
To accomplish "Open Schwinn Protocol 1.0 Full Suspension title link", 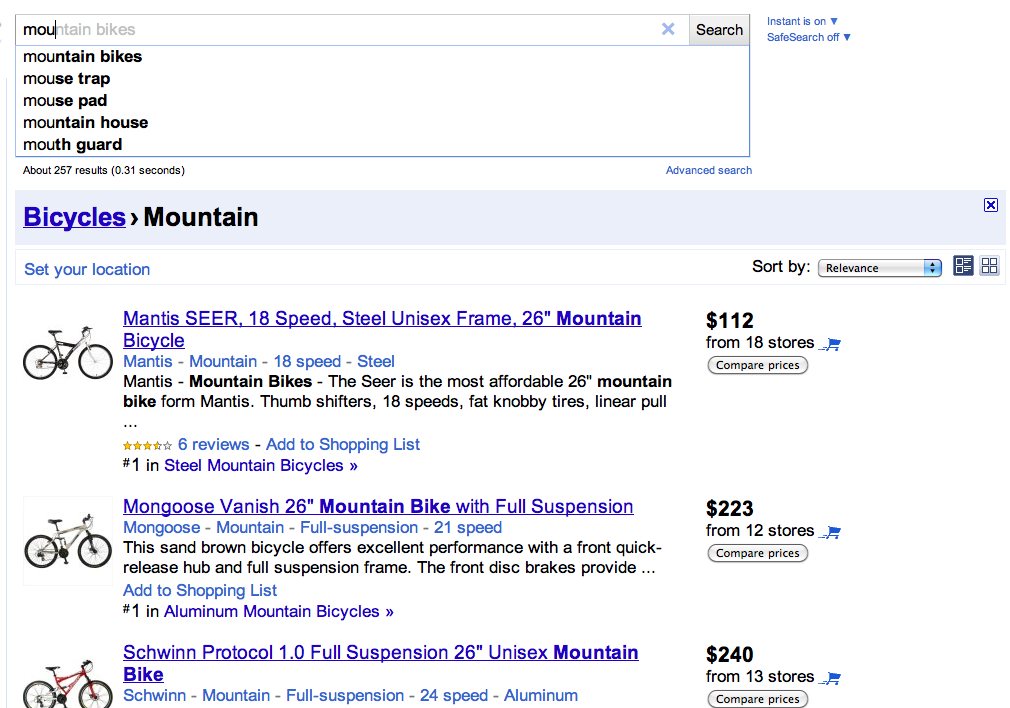I will [381, 663].
